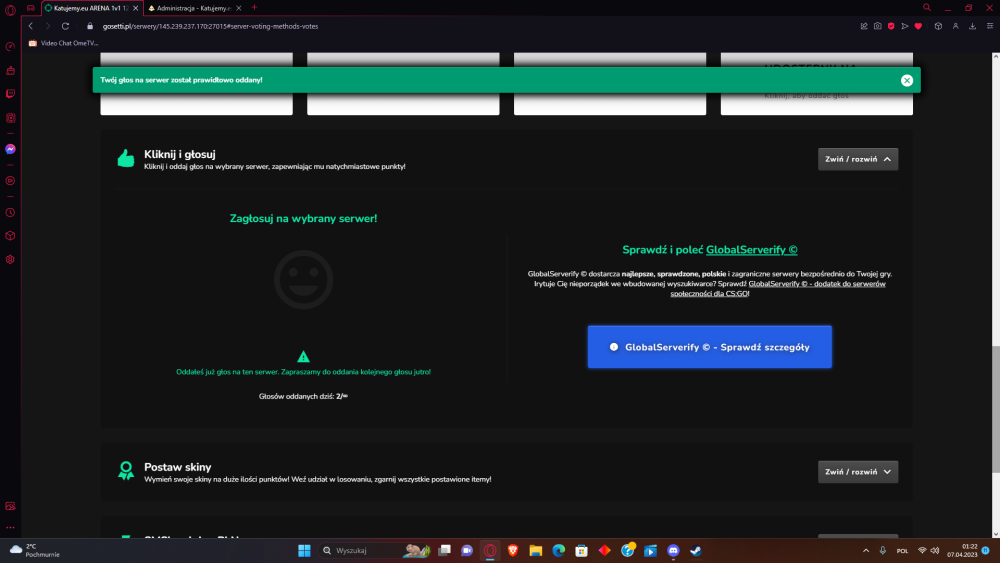Open the profile account icon in toolbar
The height and width of the screenshot is (563, 1000).
pos(955,26)
